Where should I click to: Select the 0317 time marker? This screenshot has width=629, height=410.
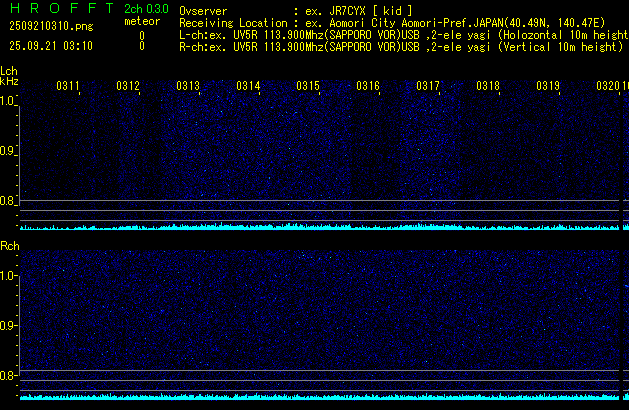point(428,87)
